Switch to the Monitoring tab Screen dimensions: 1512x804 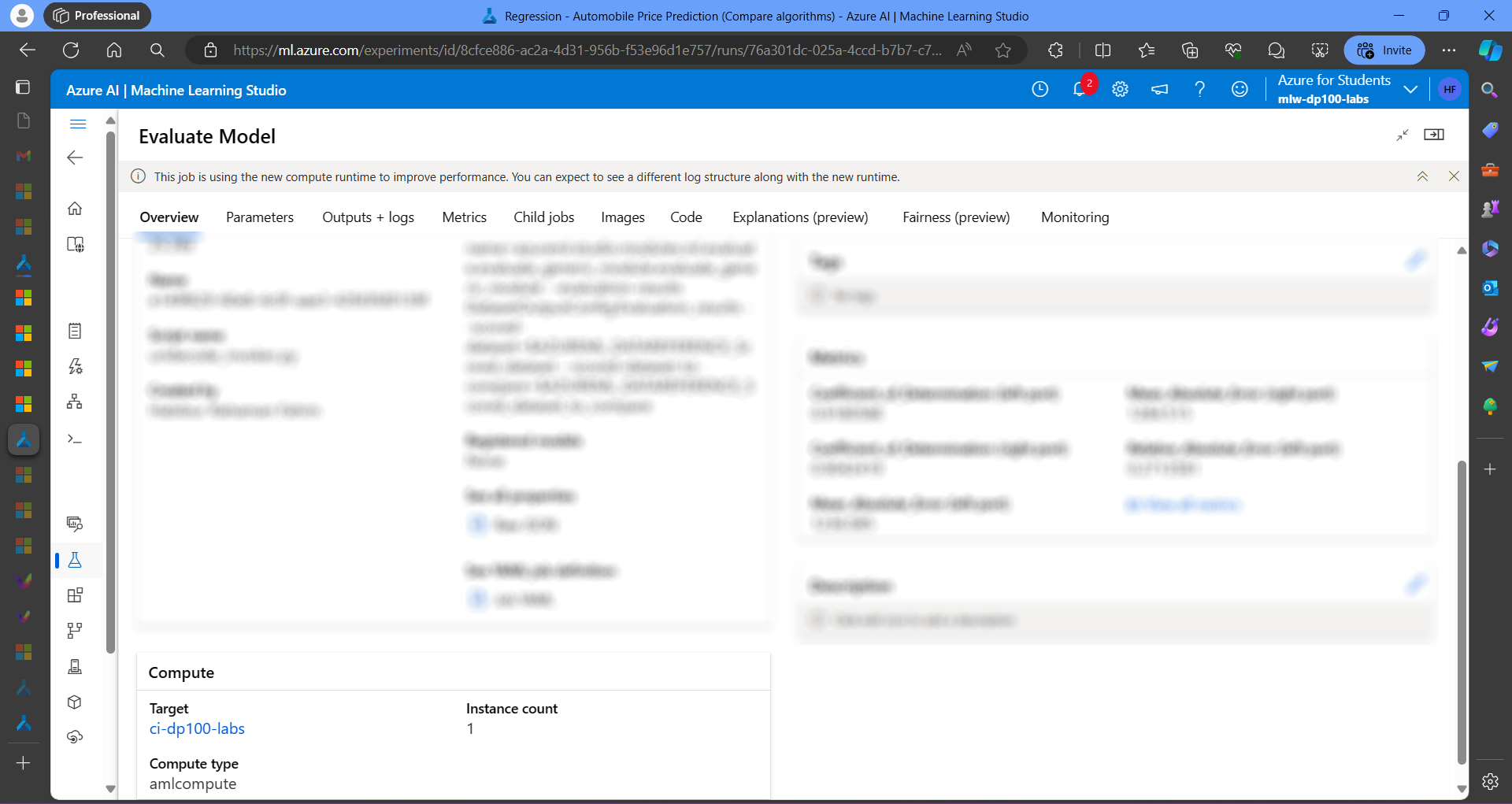(1075, 217)
